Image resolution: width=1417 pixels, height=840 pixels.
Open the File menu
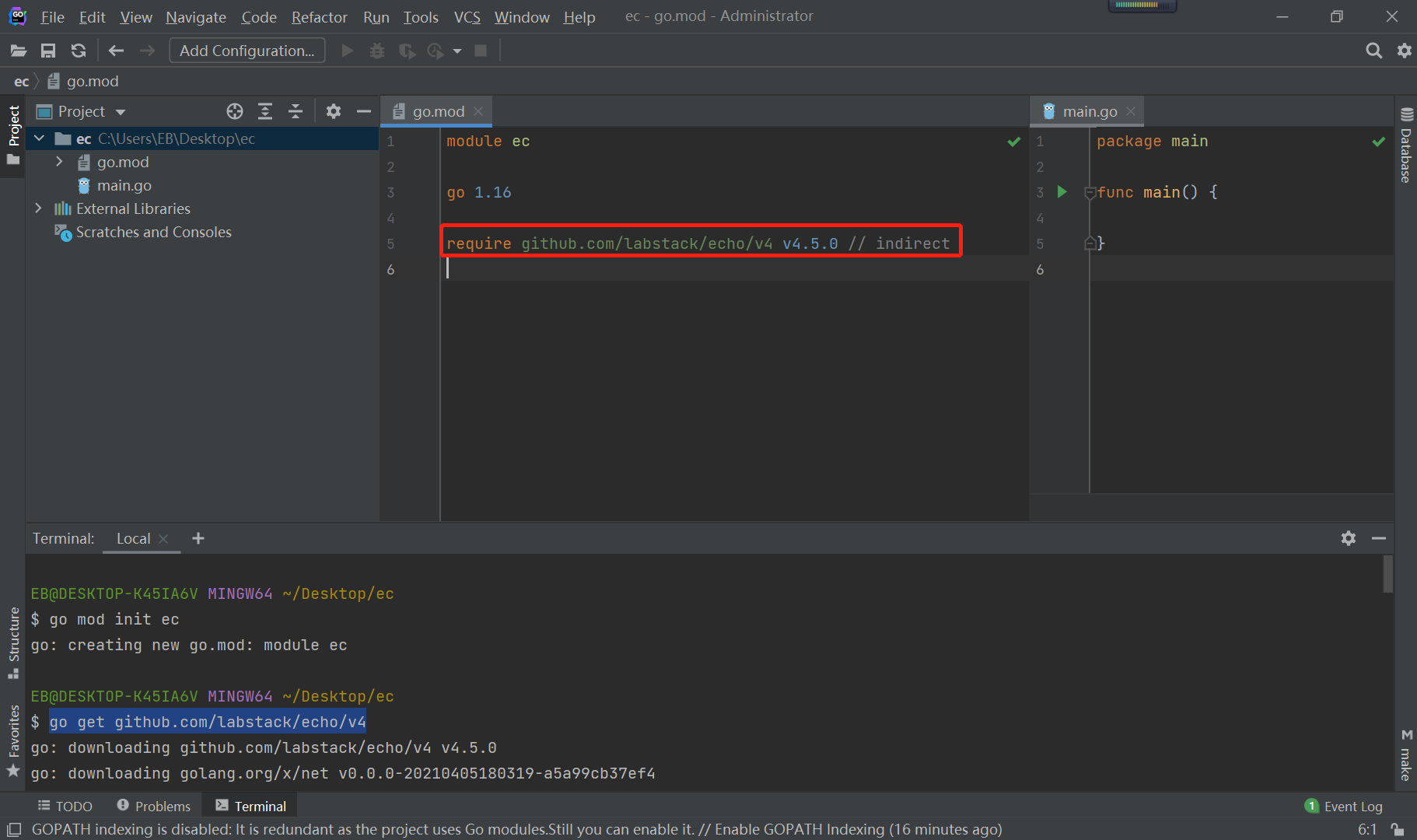[x=52, y=17]
